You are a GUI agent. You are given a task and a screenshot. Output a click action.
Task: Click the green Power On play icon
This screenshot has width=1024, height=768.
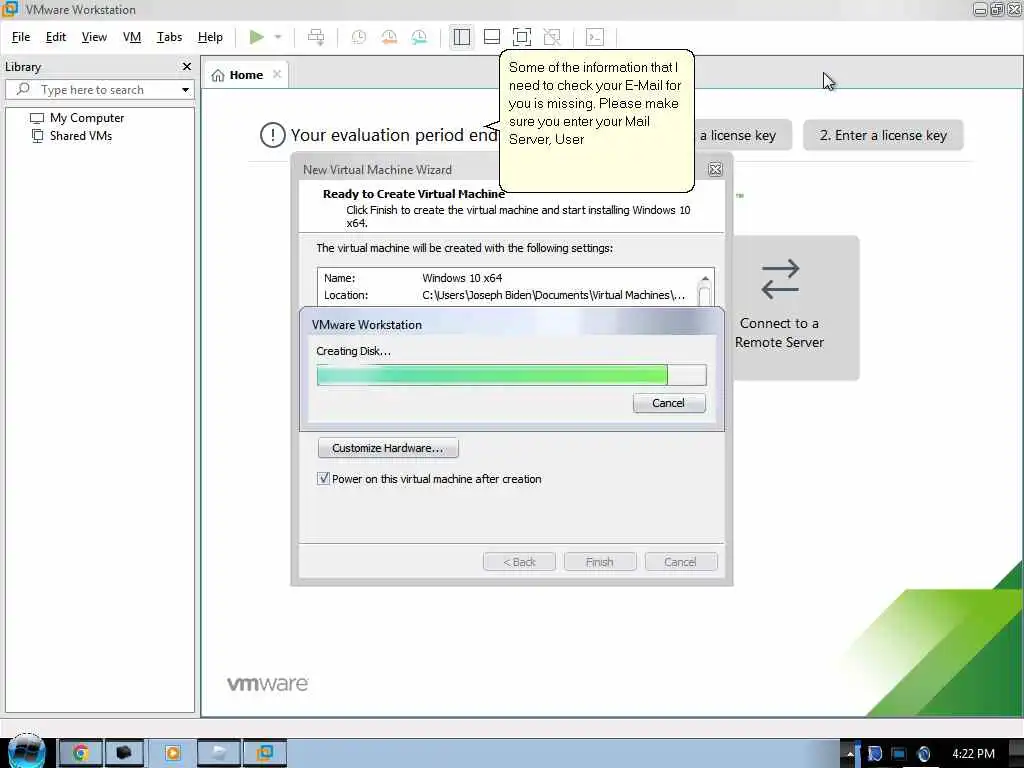click(x=257, y=37)
